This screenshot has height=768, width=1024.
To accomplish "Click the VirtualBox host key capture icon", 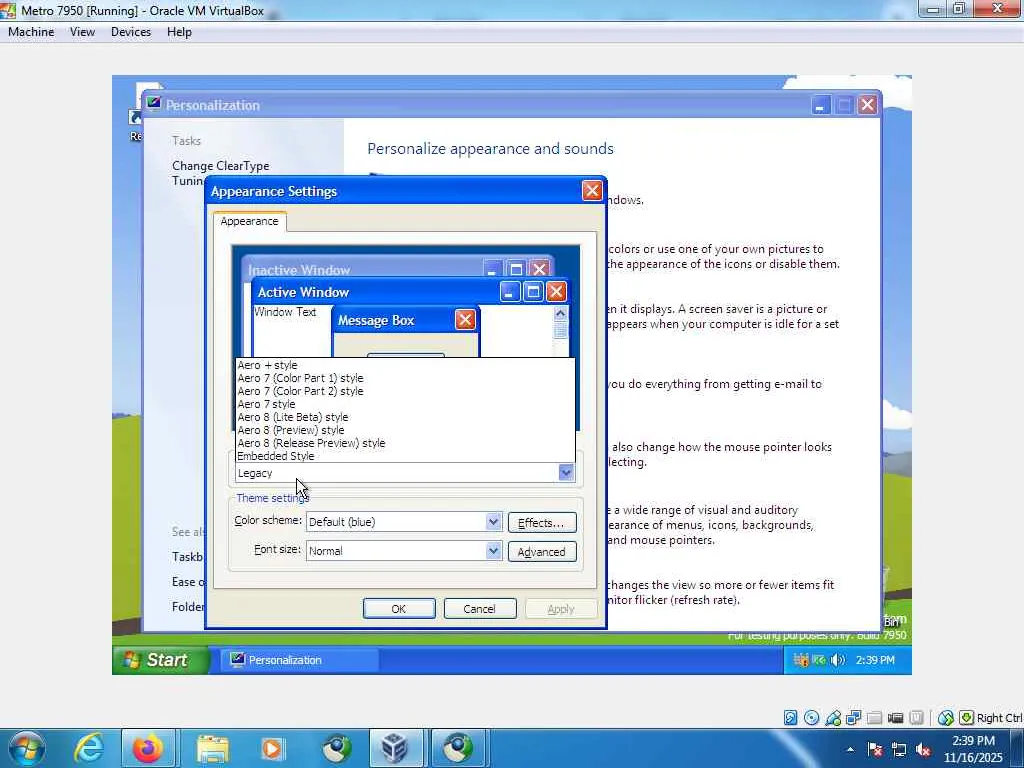I will point(967,718).
